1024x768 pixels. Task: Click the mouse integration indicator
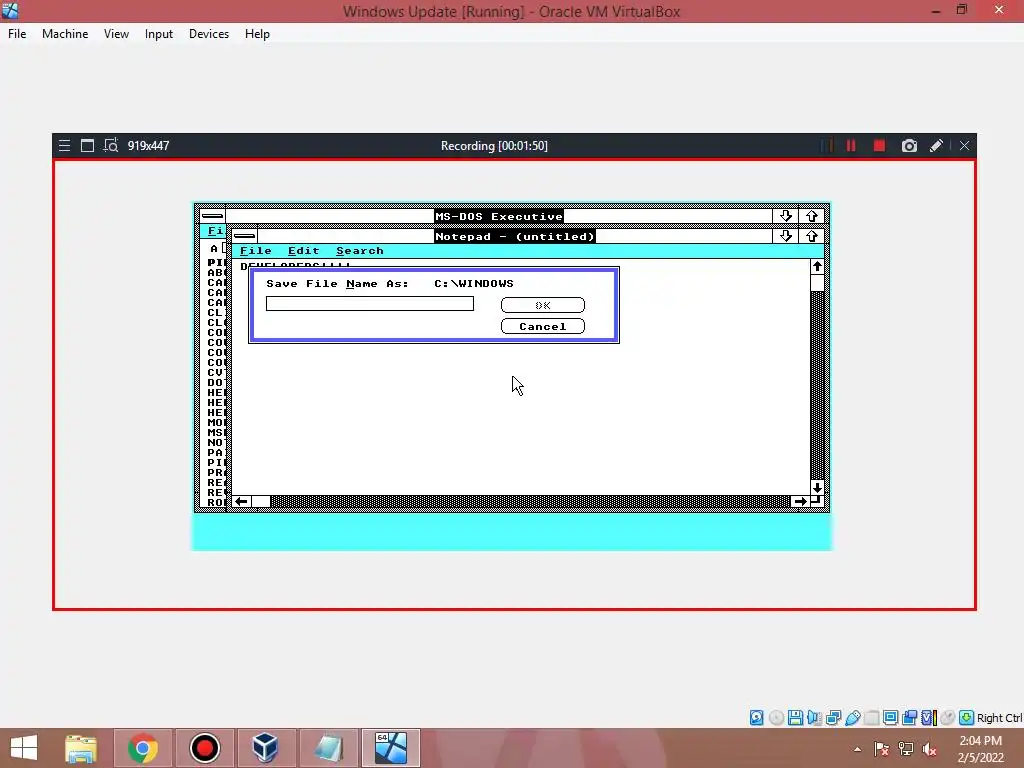pos(948,718)
